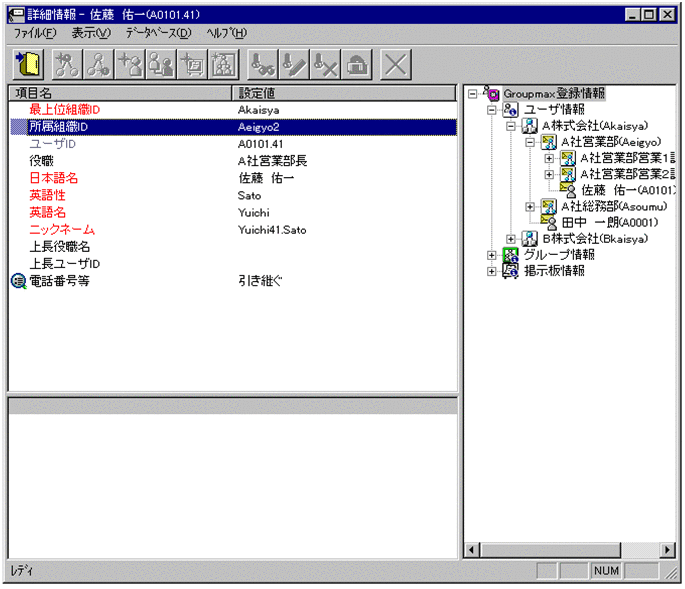685x589 pixels.
Task: Click the exit door toolbar icon
Action: pos(29,65)
